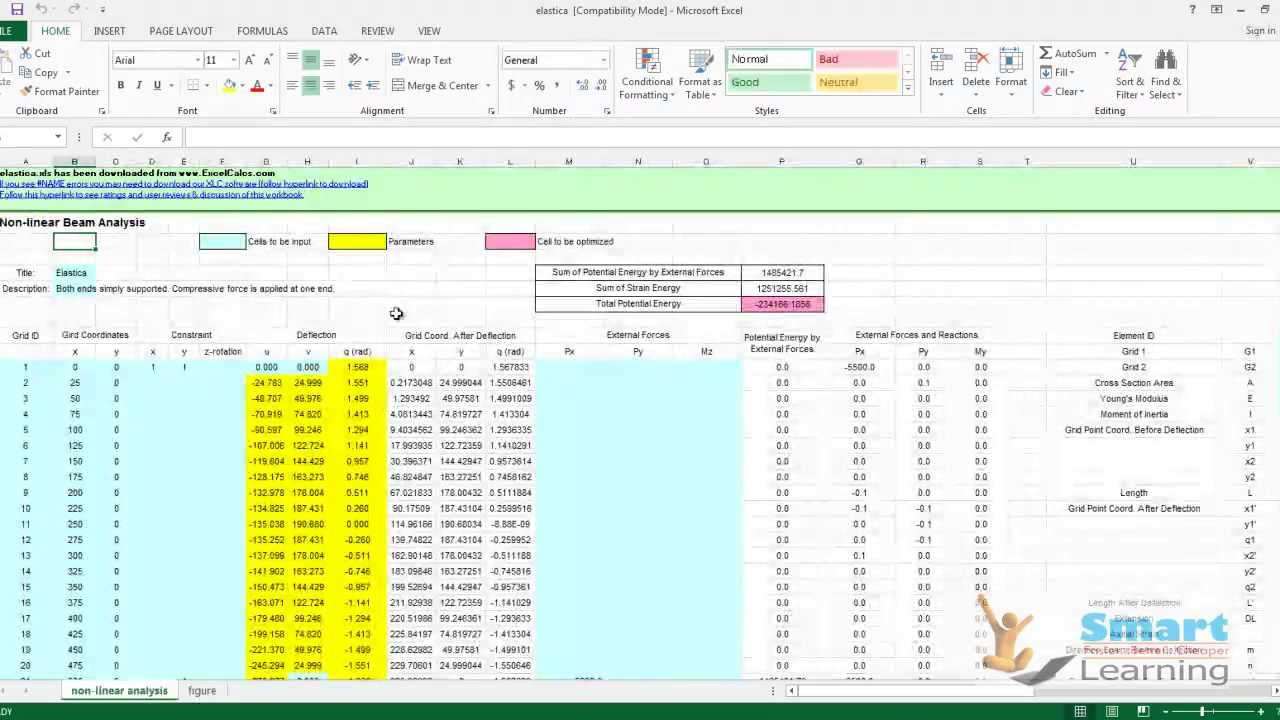
Task: Select the red Font Color swatch
Action: click(257, 85)
